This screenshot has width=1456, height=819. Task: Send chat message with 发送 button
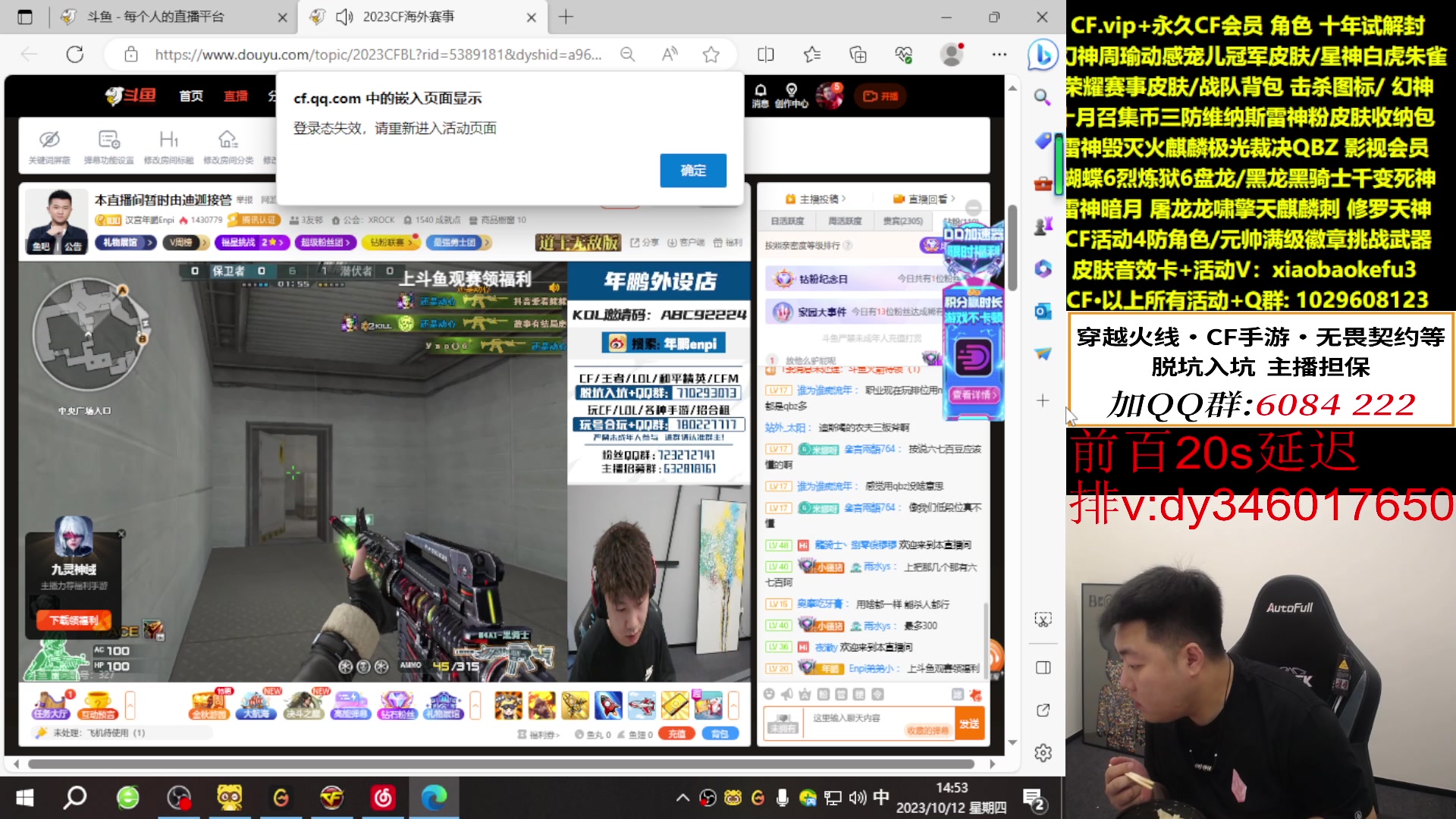[968, 724]
